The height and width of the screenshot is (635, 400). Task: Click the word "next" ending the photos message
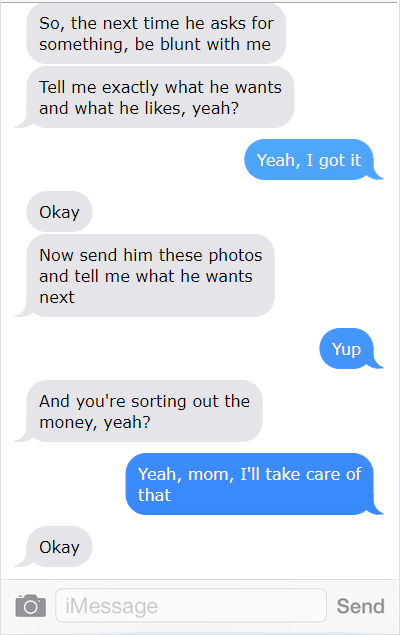57,298
